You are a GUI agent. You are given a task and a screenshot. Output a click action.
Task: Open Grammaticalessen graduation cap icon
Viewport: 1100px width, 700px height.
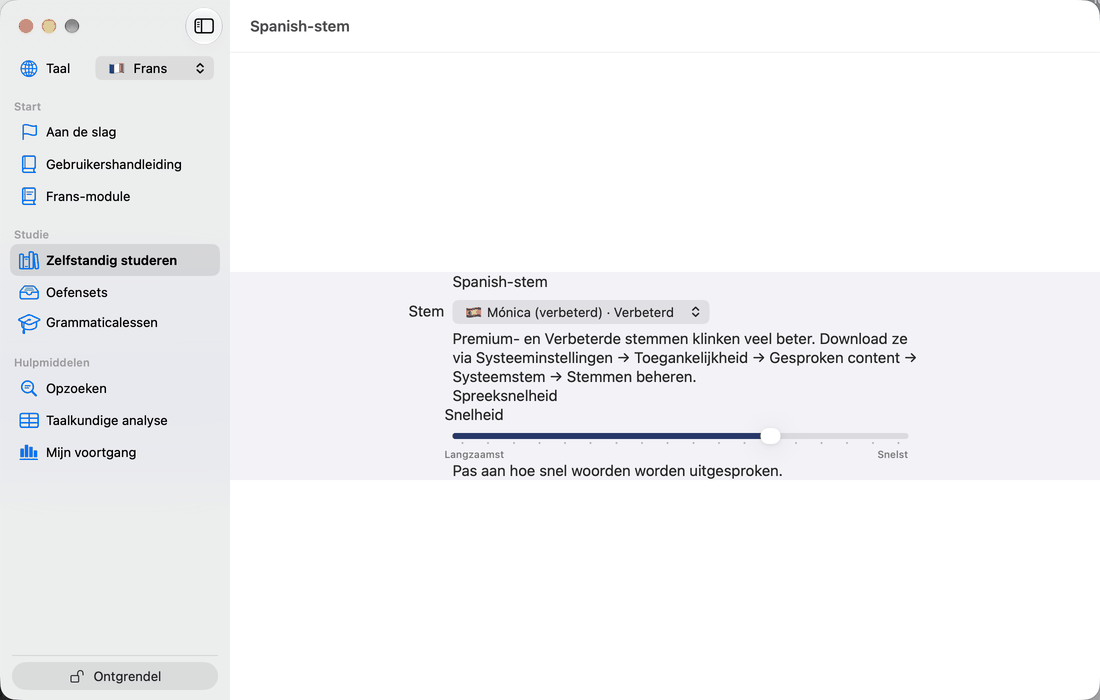(x=29, y=323)
